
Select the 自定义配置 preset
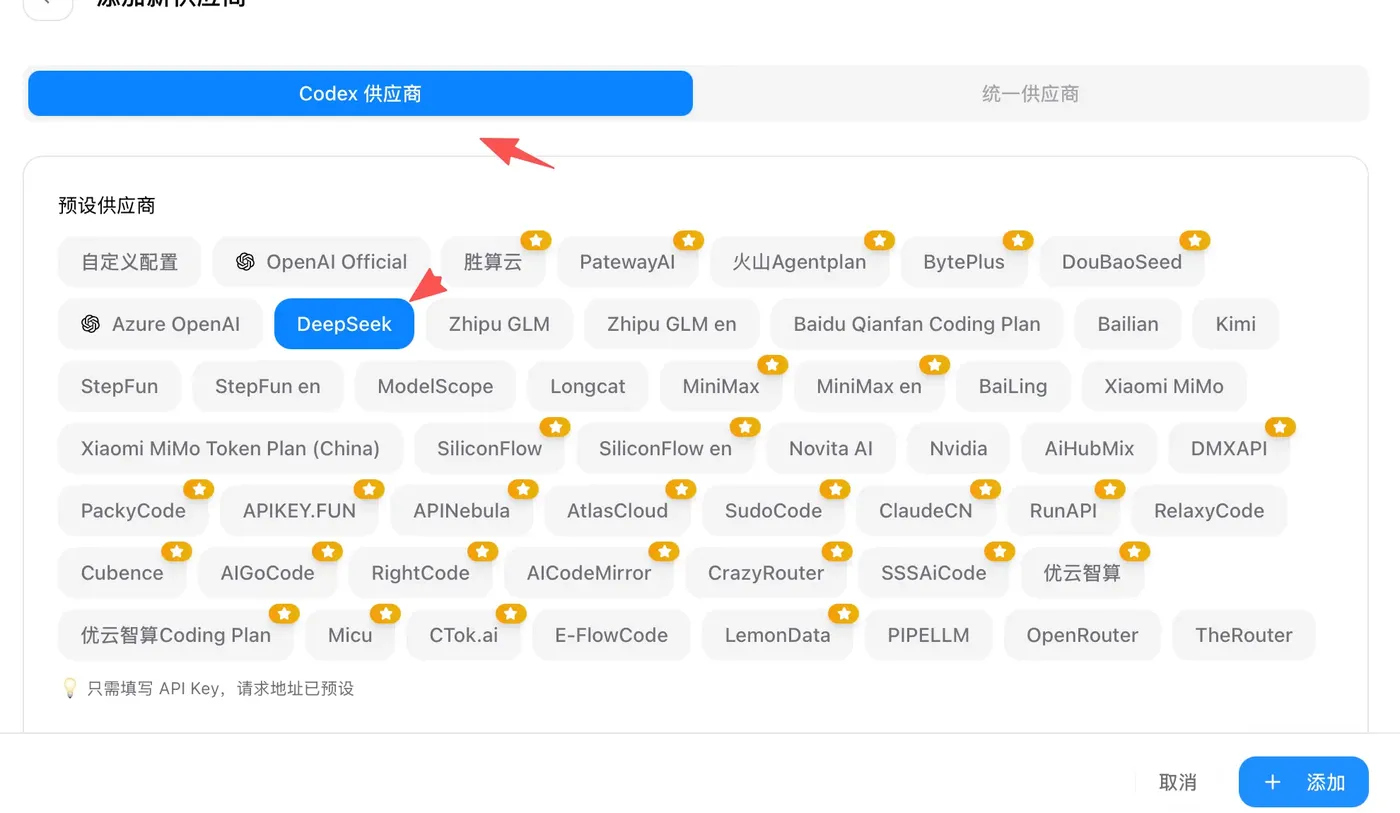130,262
